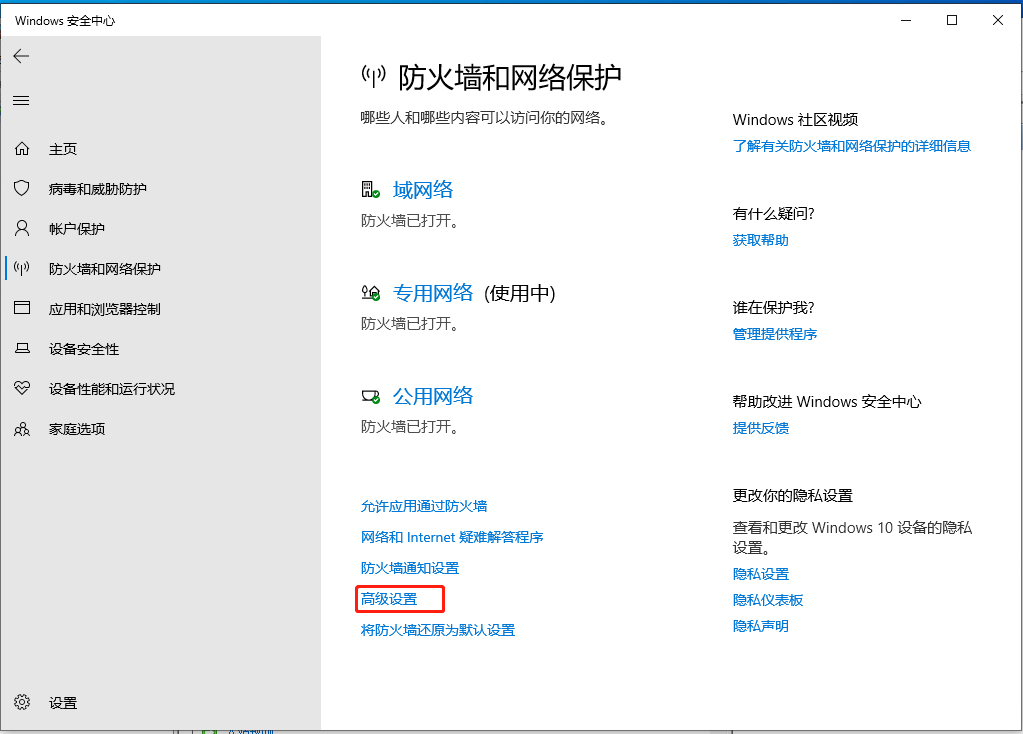Click the 防火墙和网络保护 page heading
This screenshot has height=734, width=1023.
point(510,78)
